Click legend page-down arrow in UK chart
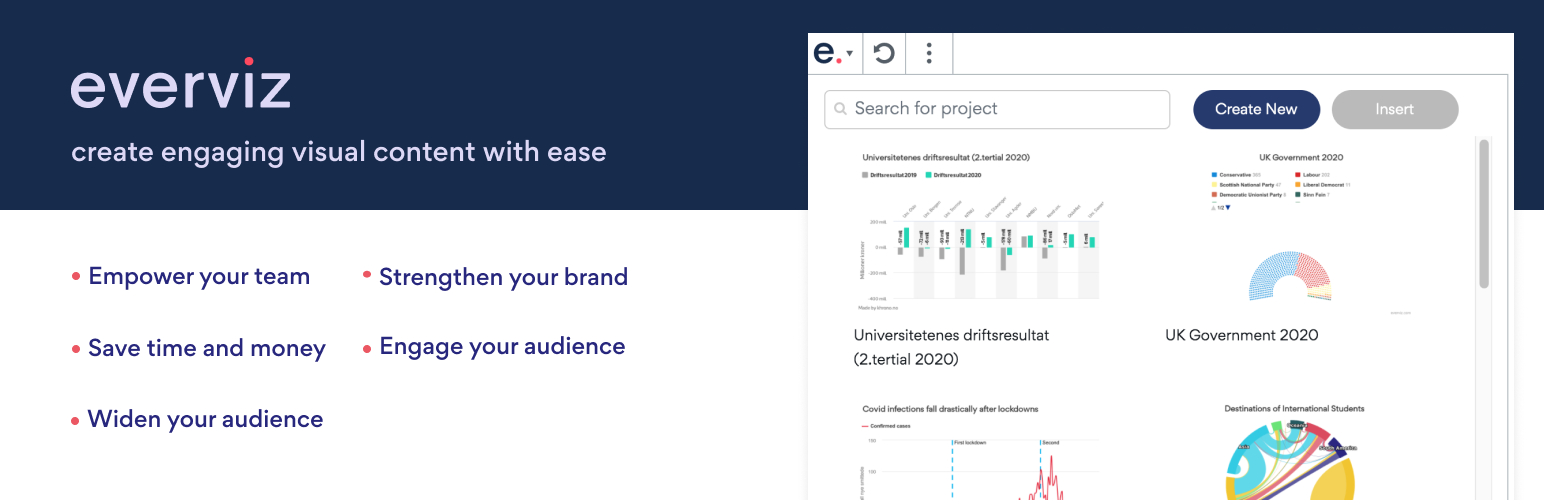This screenshot has width=1544, height=500. point(1229,207)
